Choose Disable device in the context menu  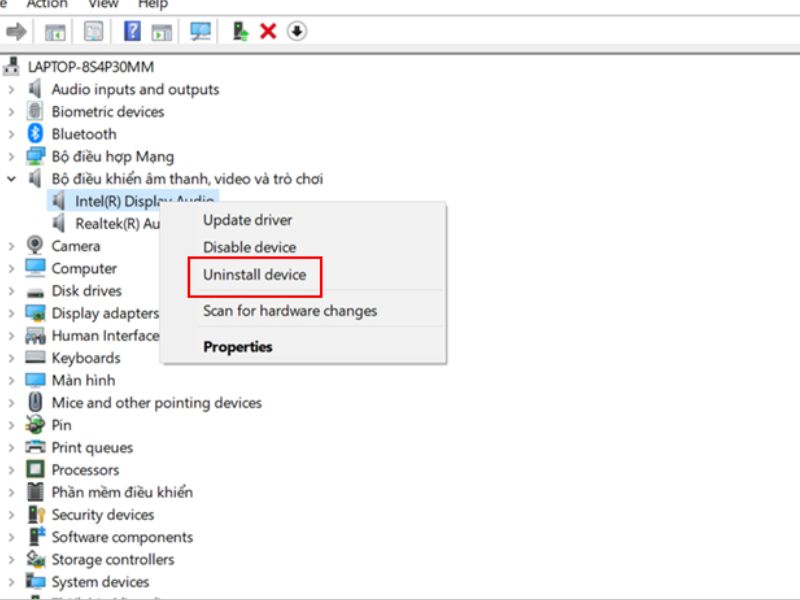pos(249,247)
